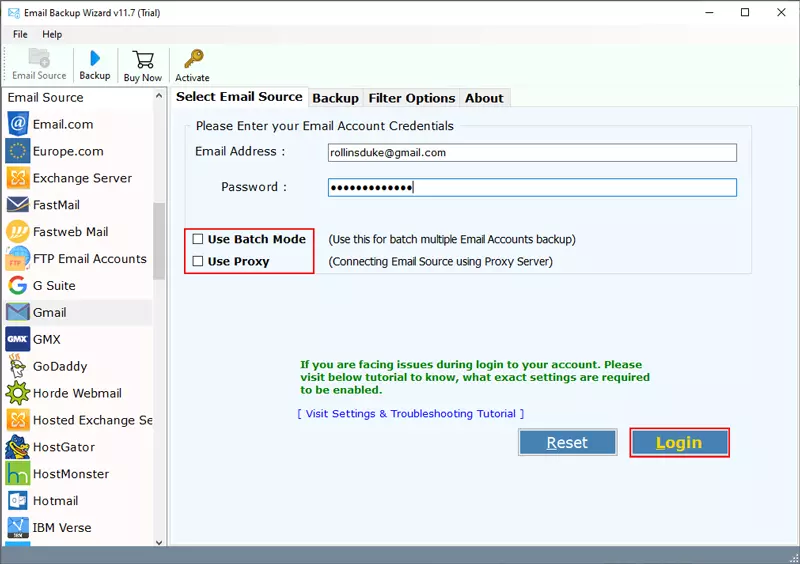Viewport: 800px width, 564px height.
Task: Select the HostGator mascot icon
Action: point(18,447)
